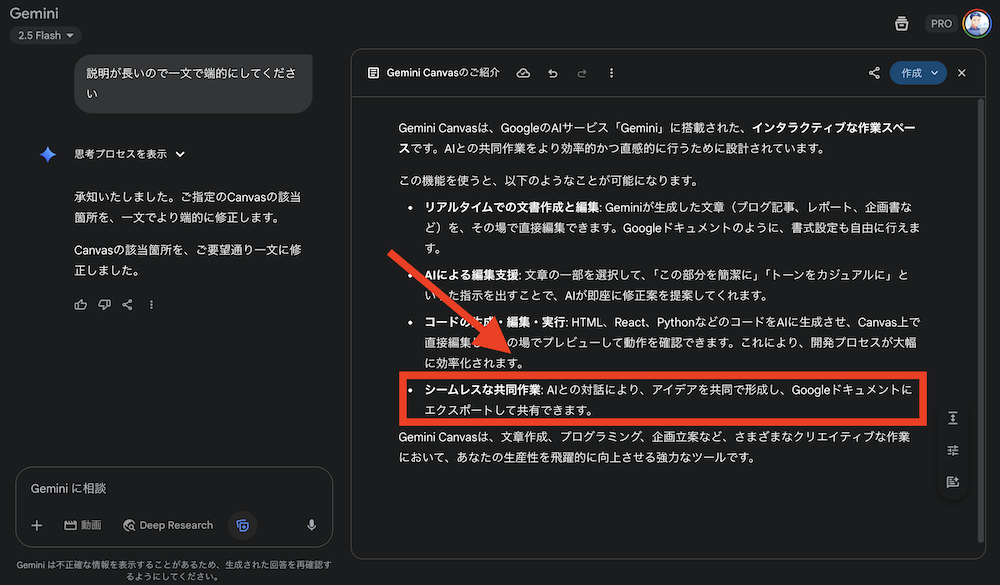This screenshot has height=585, width=1000.
Task: Click the Gemini logo text
Action: 34,13
